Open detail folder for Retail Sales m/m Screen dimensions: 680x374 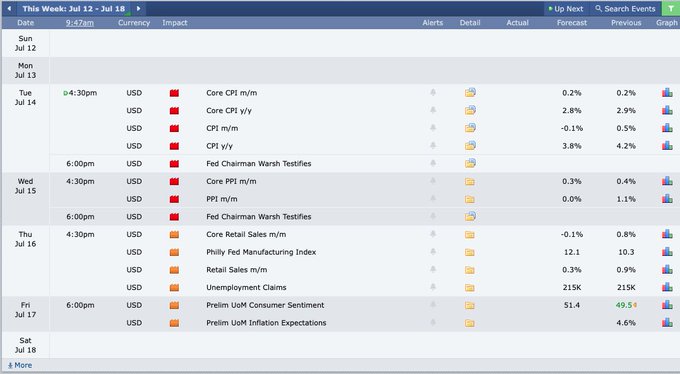point(470,270)
